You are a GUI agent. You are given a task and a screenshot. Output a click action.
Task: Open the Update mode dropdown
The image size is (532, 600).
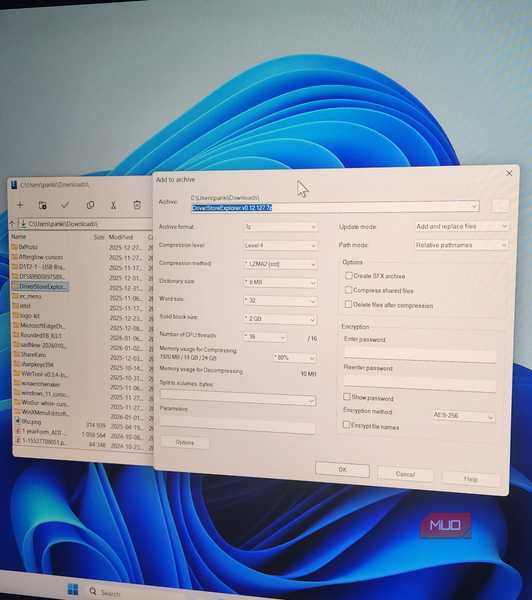tap(462, 227)
